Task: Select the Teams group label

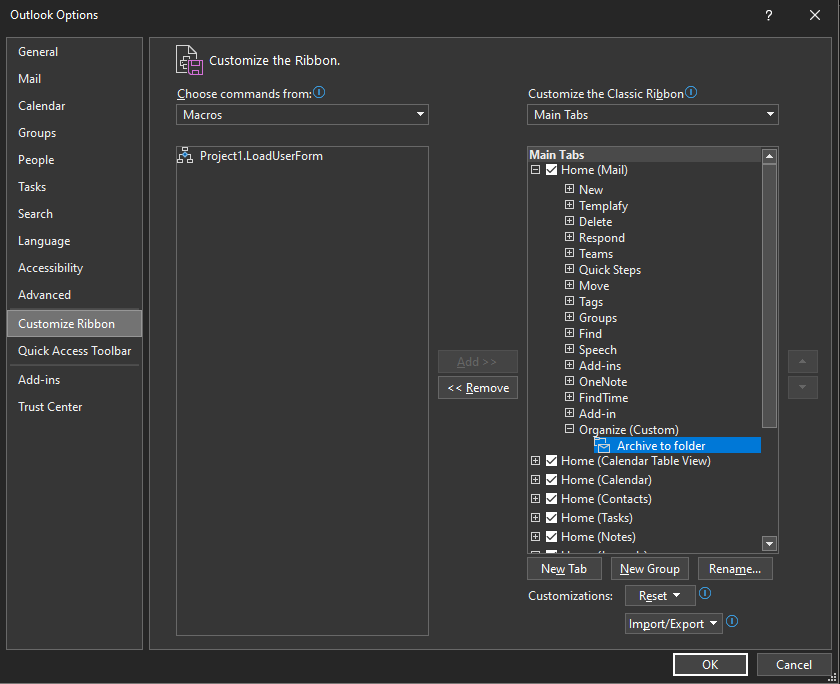Action: pos(596,253)
